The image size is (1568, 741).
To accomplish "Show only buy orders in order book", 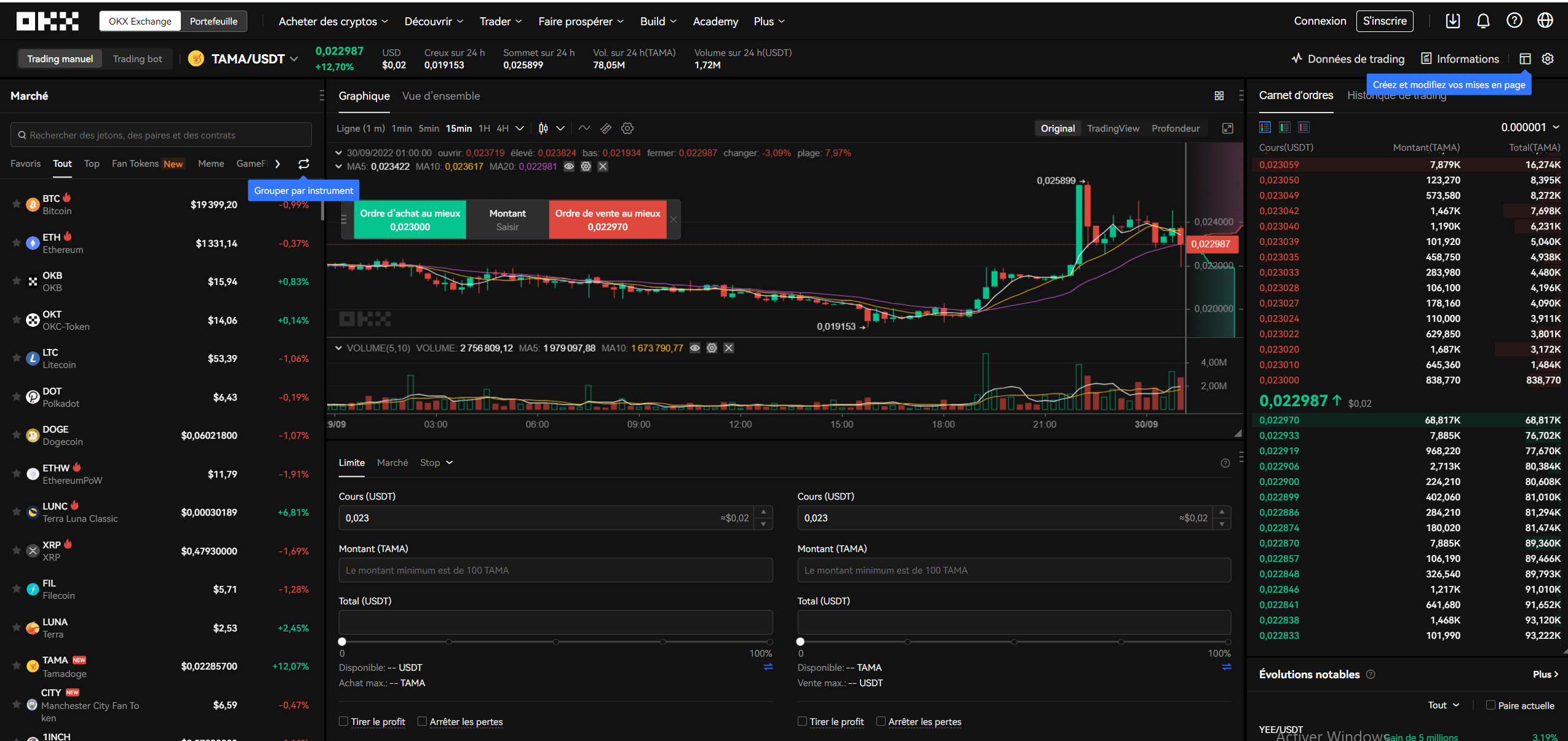I will click(1285, 127).
